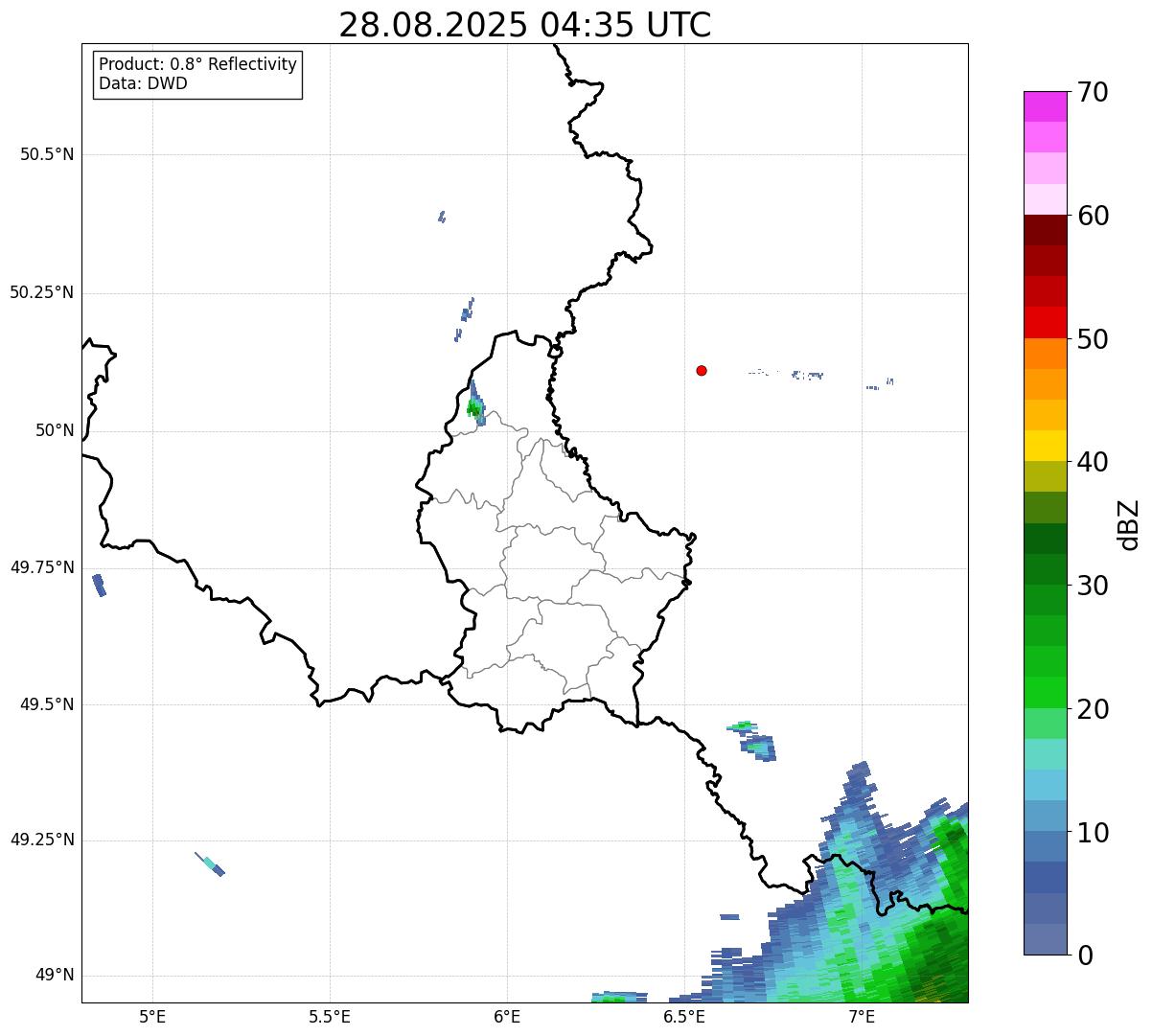Click the 49°N latitude label
Screen dimensions: 1152x1036
coord(55,975)
